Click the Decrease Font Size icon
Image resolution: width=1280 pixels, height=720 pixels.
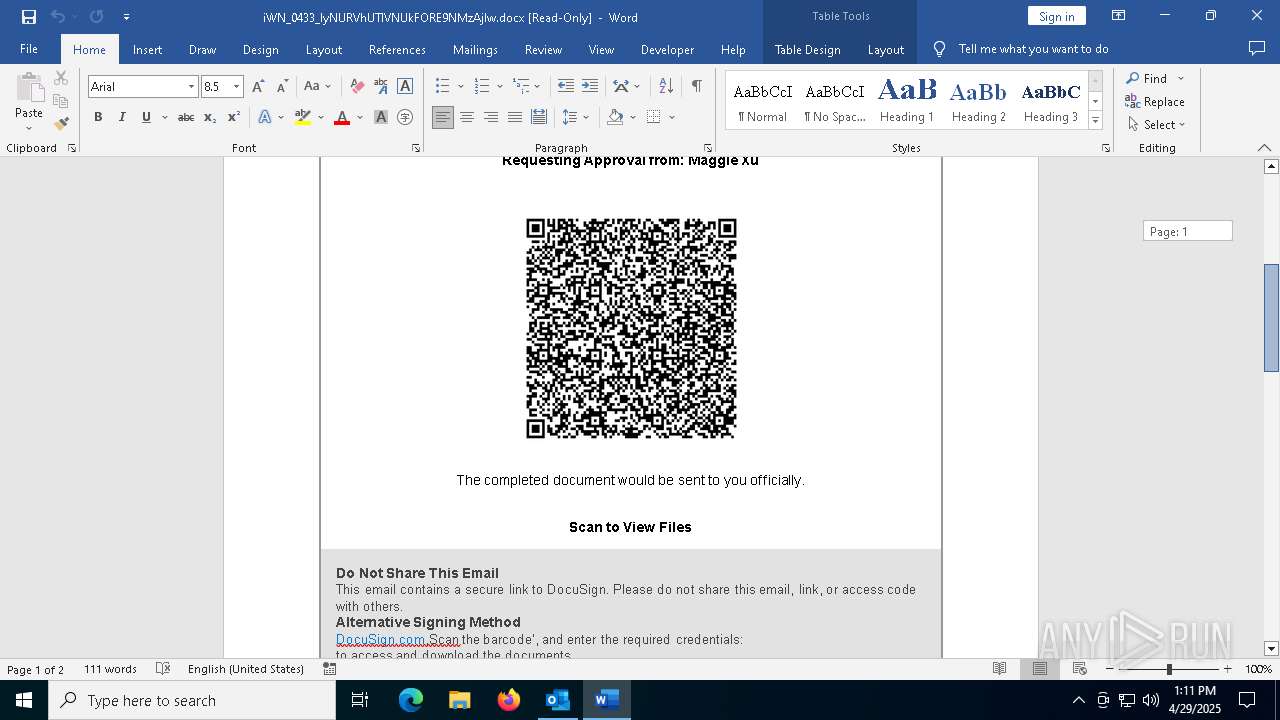coord(282,87)
